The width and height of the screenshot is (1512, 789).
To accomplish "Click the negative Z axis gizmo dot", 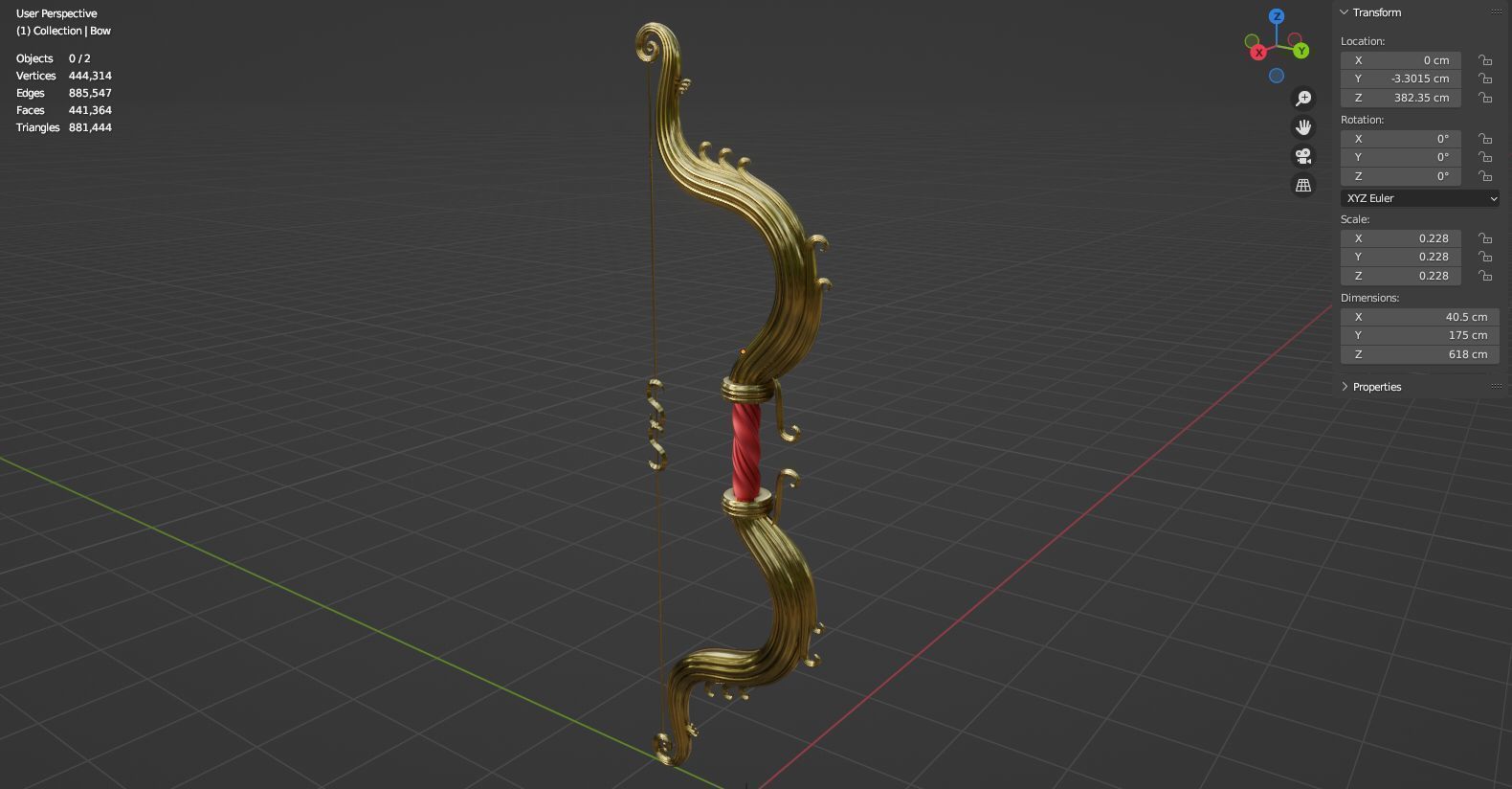I will click(1277, 76).
